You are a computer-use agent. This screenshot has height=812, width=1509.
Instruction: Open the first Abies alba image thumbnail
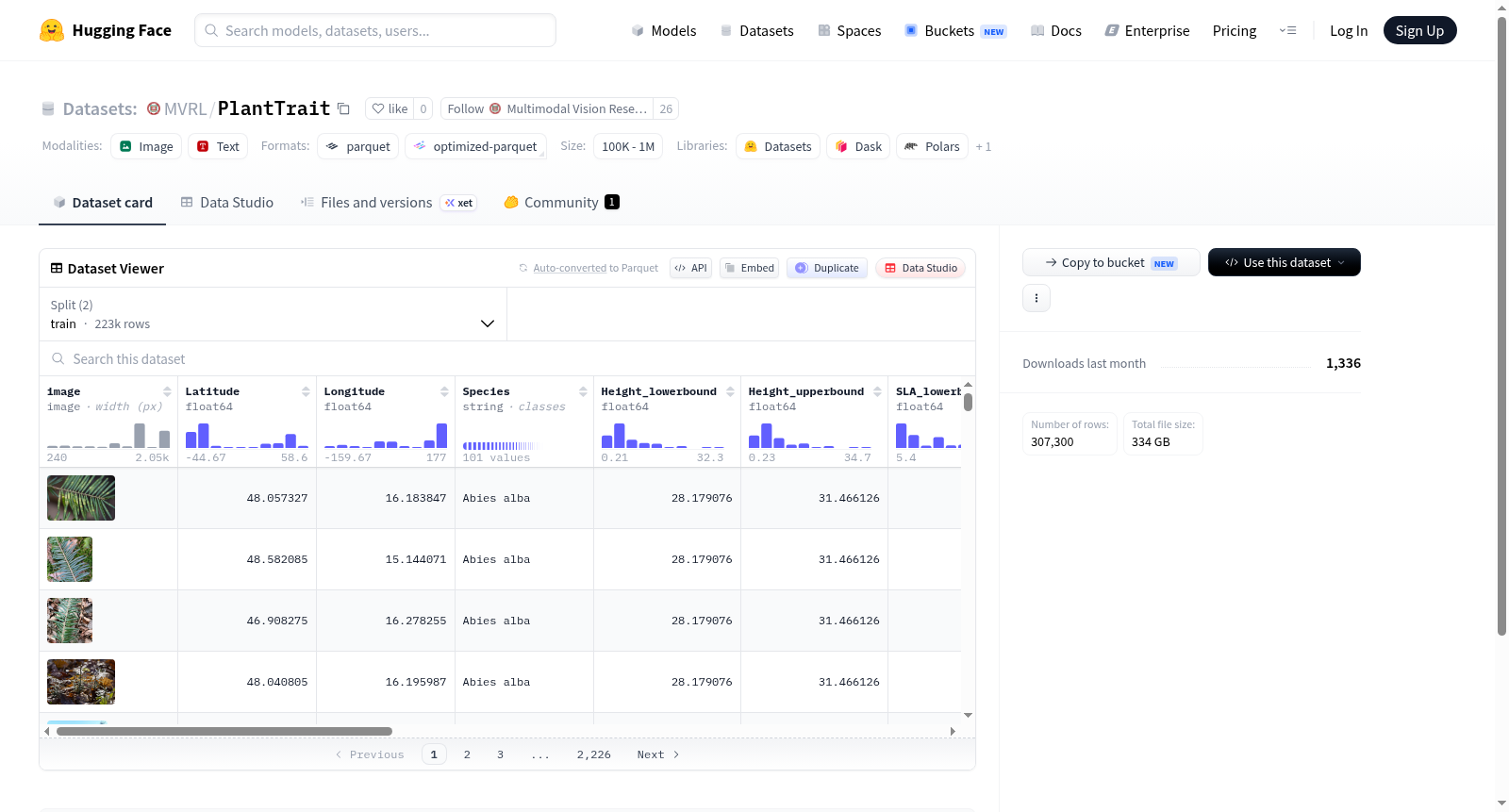point(81,498)
